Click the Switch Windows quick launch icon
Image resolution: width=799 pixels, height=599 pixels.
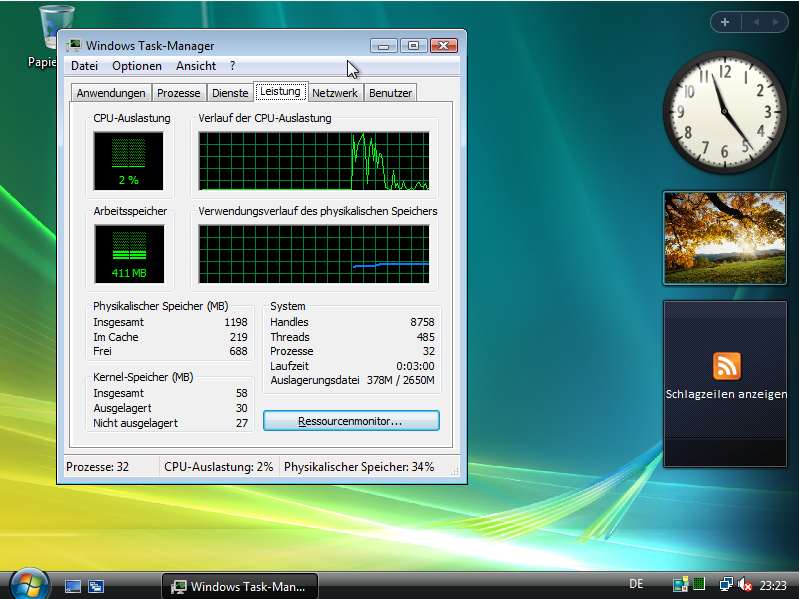(x=96, y=586)
